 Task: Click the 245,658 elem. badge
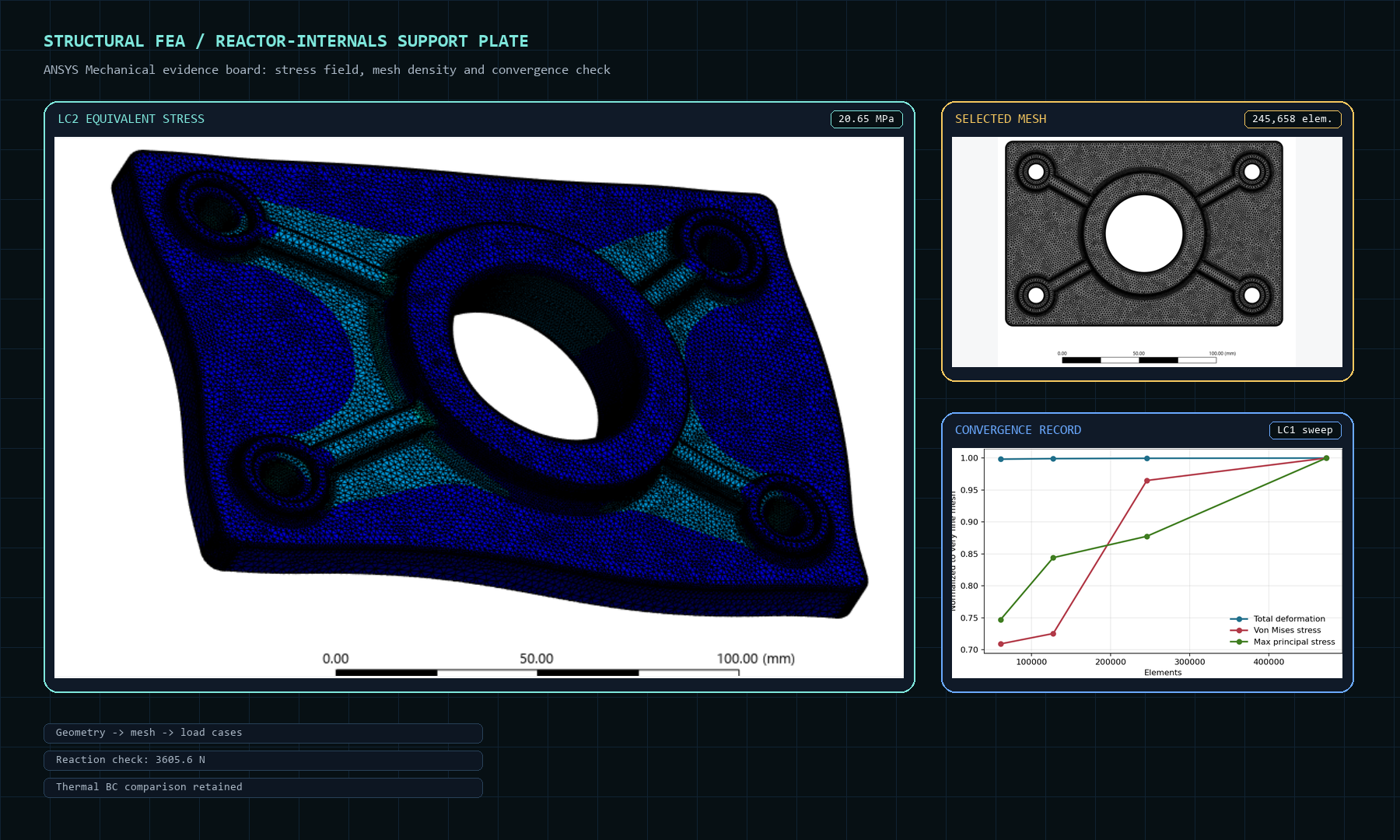(1293, 119)
